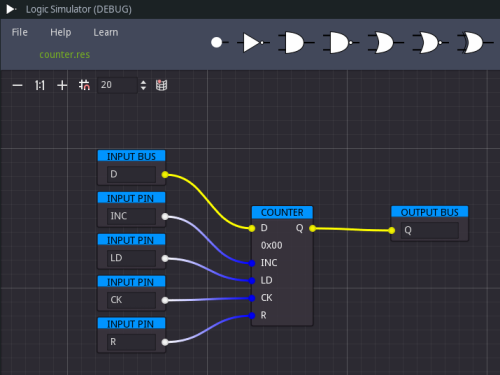Reset zoom with the 1:1 button
The height and width of the screenshot is (375, 500).
tap(40, 85)
